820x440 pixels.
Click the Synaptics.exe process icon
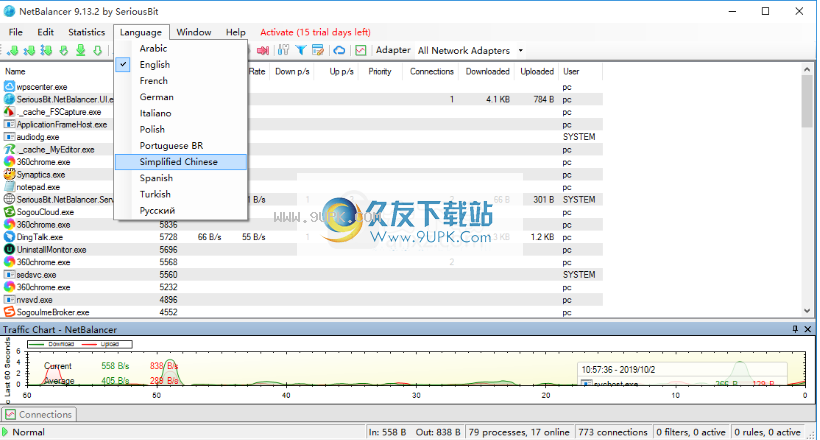pyautogui.click(x=9, y=174)
